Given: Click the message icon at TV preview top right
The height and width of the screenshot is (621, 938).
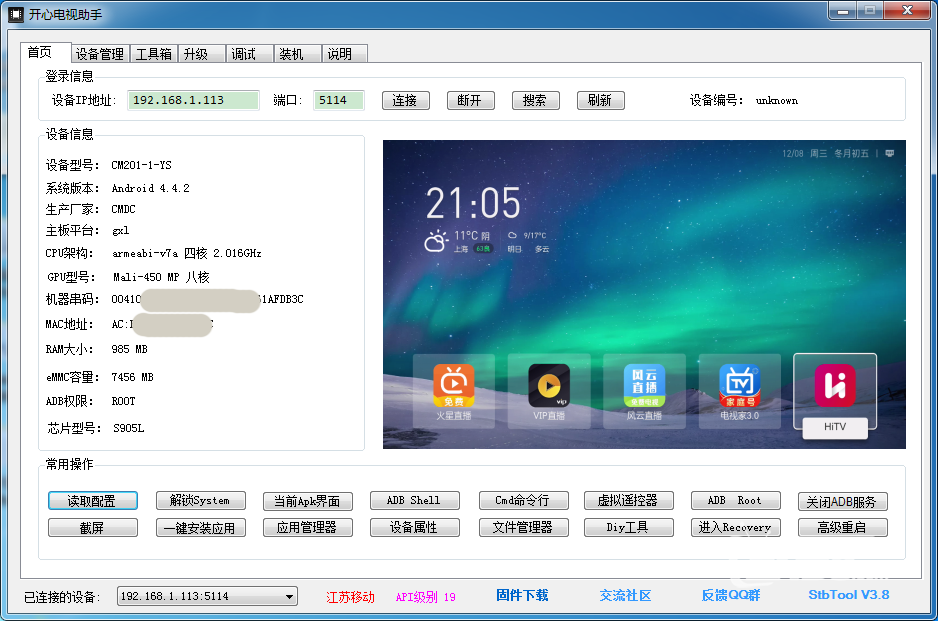Looking at the screenshot, I should click(x=890, y=153).
